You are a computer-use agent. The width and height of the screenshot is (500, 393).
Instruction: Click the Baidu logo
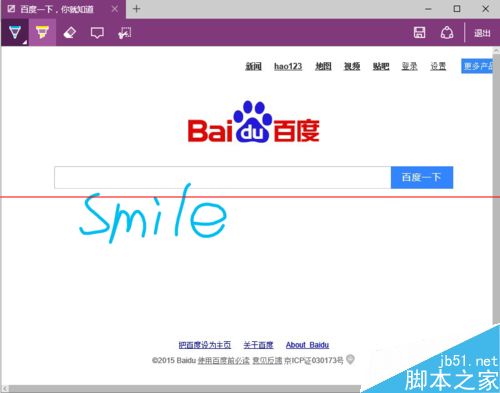click(x=253, y=122)
